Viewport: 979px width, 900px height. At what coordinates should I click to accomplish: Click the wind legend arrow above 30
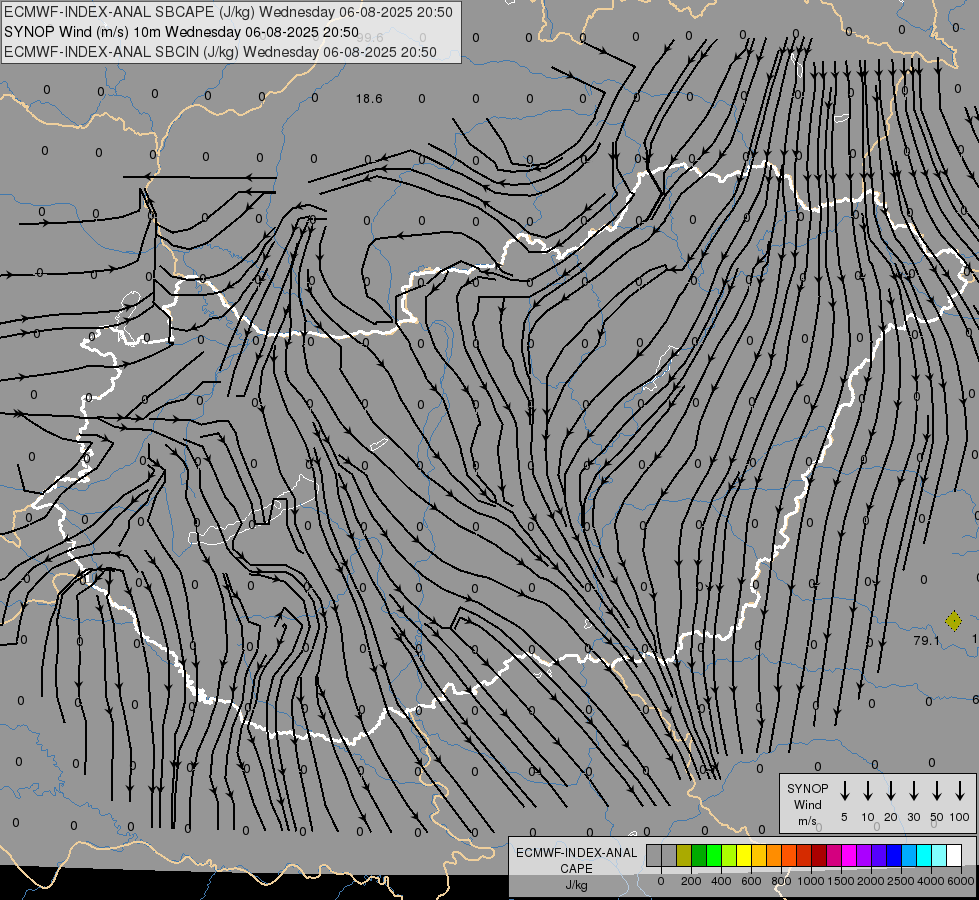pyautogui.click(x=913, y=791)
